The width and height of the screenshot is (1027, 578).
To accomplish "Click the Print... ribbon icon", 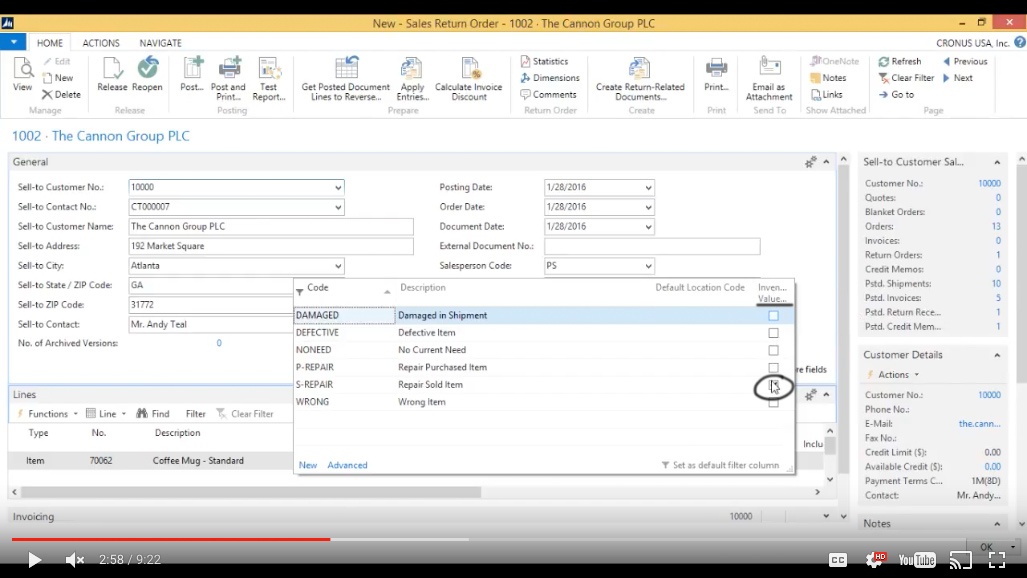I will (x=716, y=75).
